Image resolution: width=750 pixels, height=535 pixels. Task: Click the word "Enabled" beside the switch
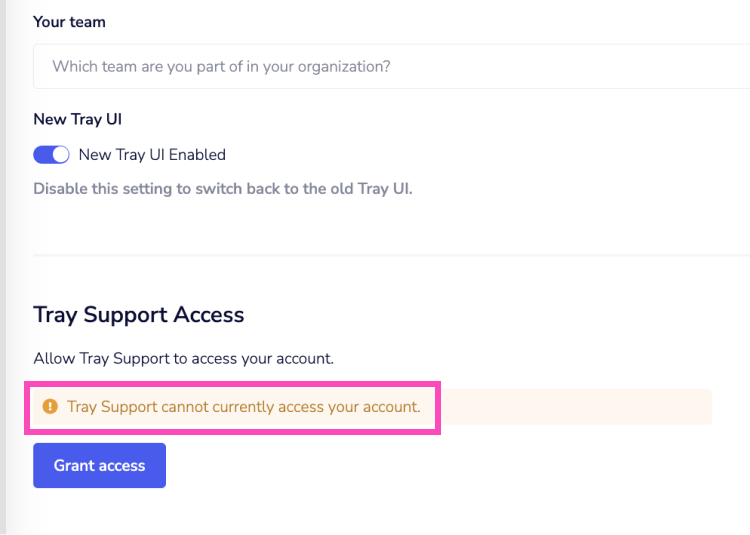[x=197, y=155]
